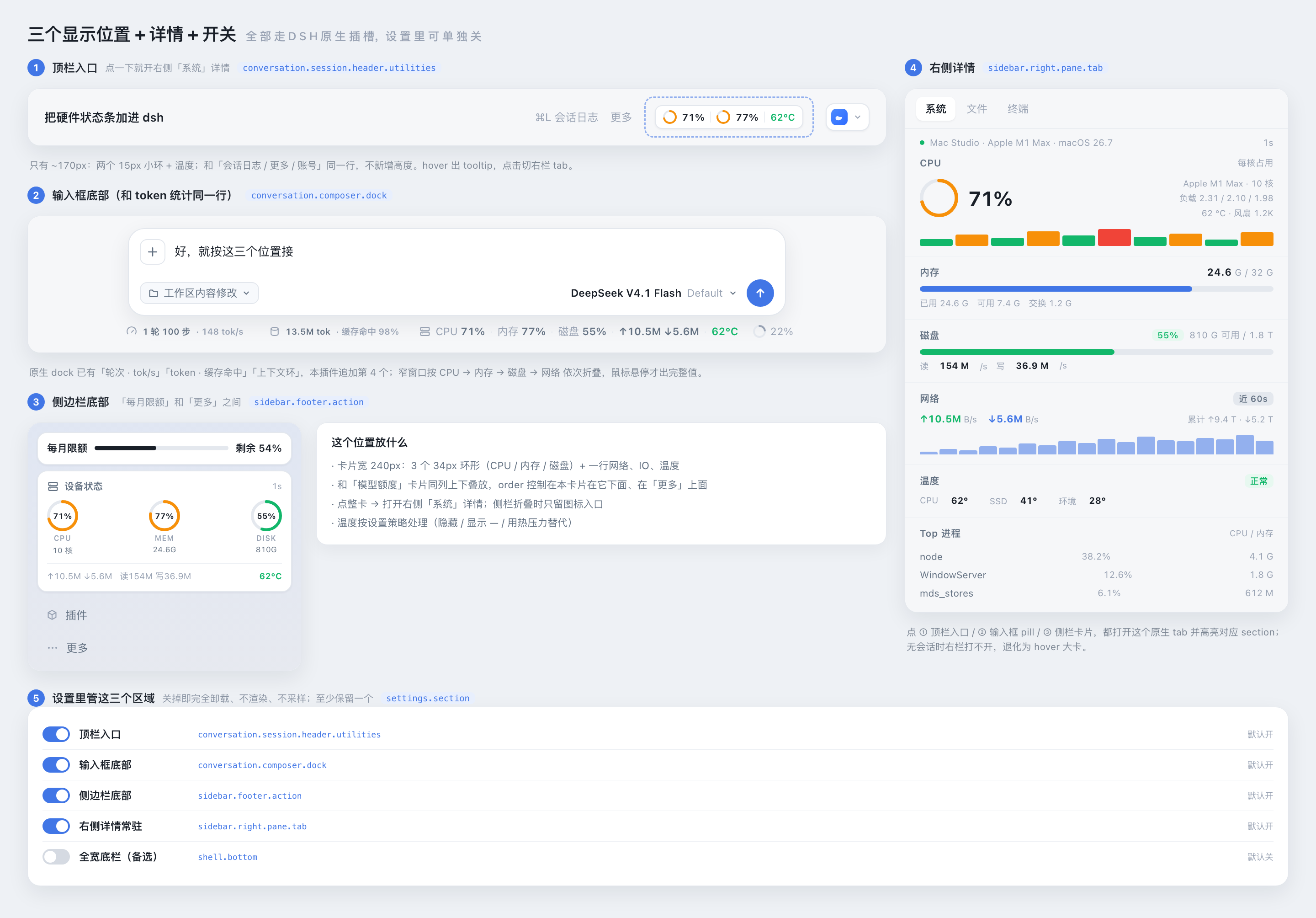
Task: Click the 更多 link in header
Action: (621, 117)
